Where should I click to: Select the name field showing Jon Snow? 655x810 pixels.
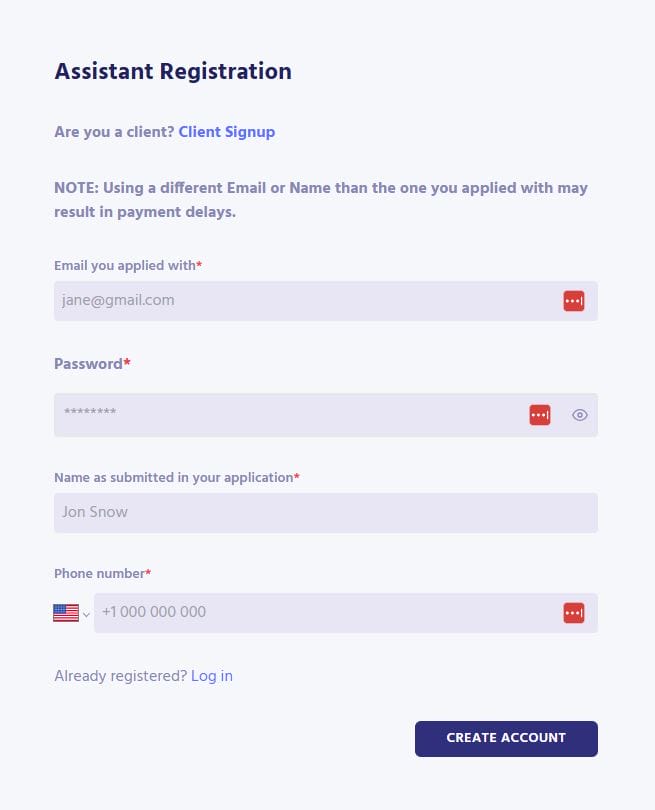[x=325, y=513]
